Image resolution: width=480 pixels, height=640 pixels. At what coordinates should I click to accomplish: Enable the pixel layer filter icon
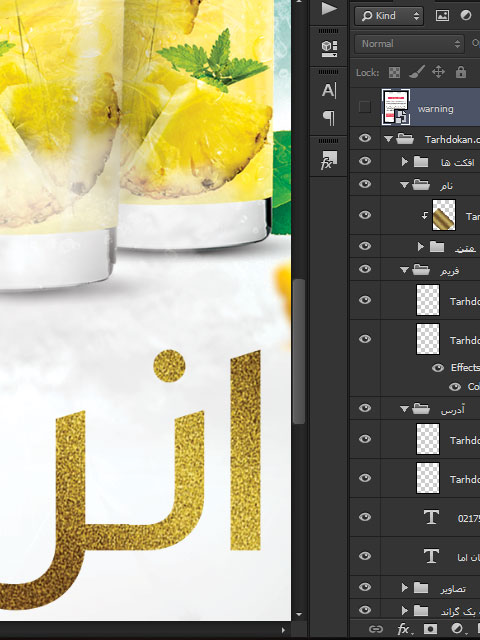(x=442, y=16)
